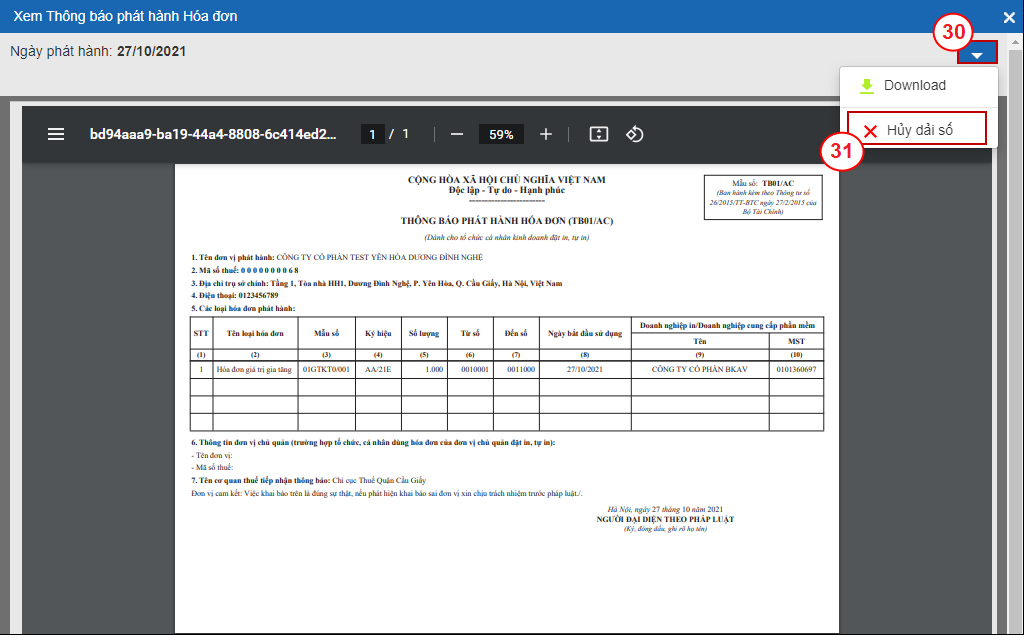Click the dialog title Xem Thông báo phát hành Hóa đơn
Screen dimensions: 1024x635
[125, 16]
